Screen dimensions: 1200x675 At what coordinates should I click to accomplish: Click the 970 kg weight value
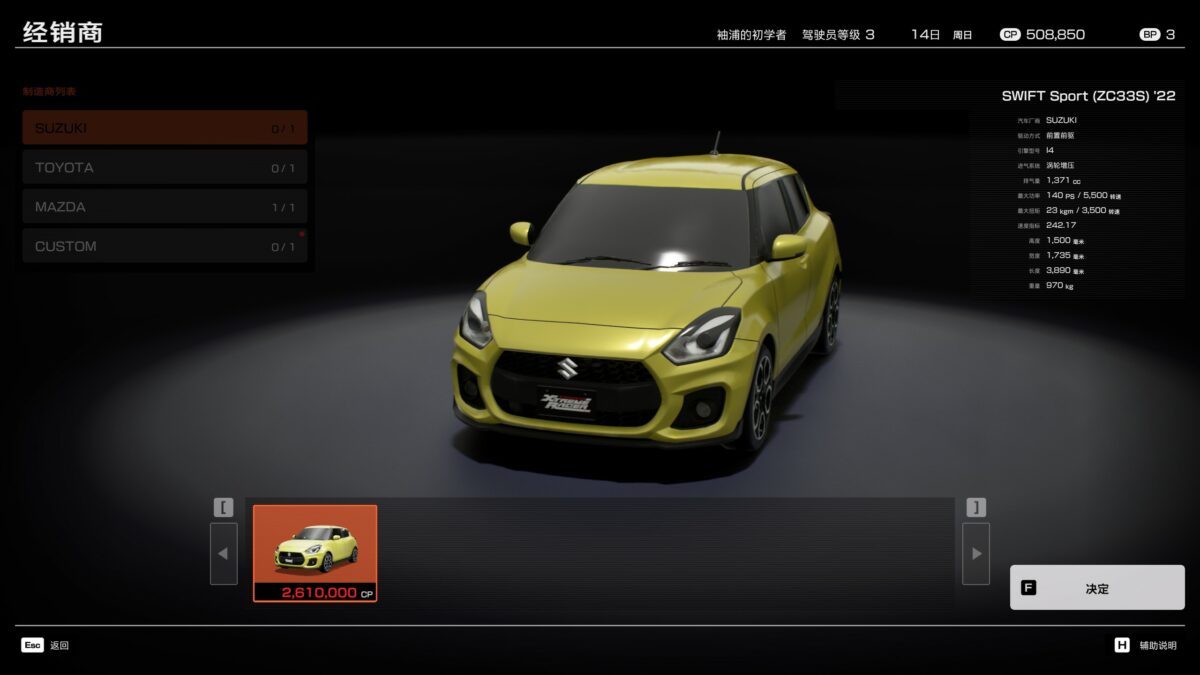point(1060,286)
